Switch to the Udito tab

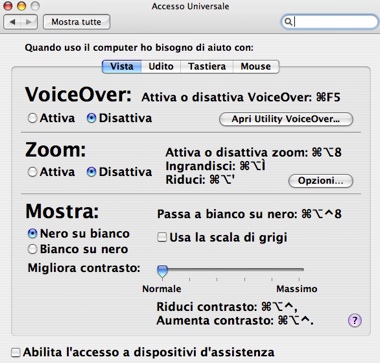tap(161, 66)
